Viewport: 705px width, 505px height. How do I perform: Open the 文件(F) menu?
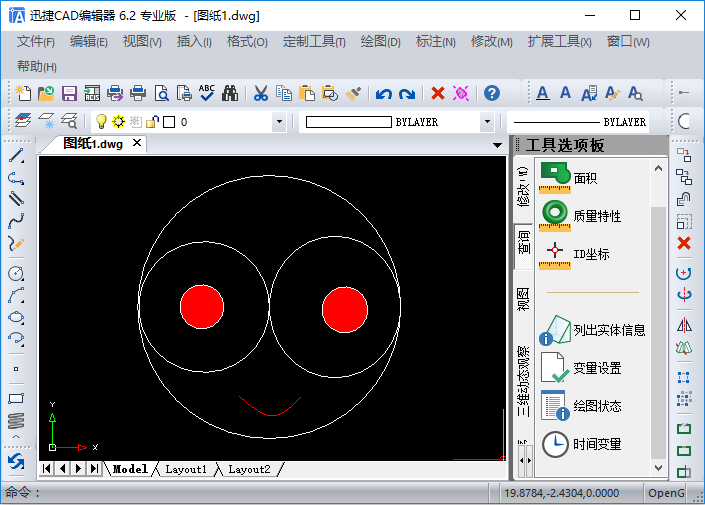coord(36,42)
